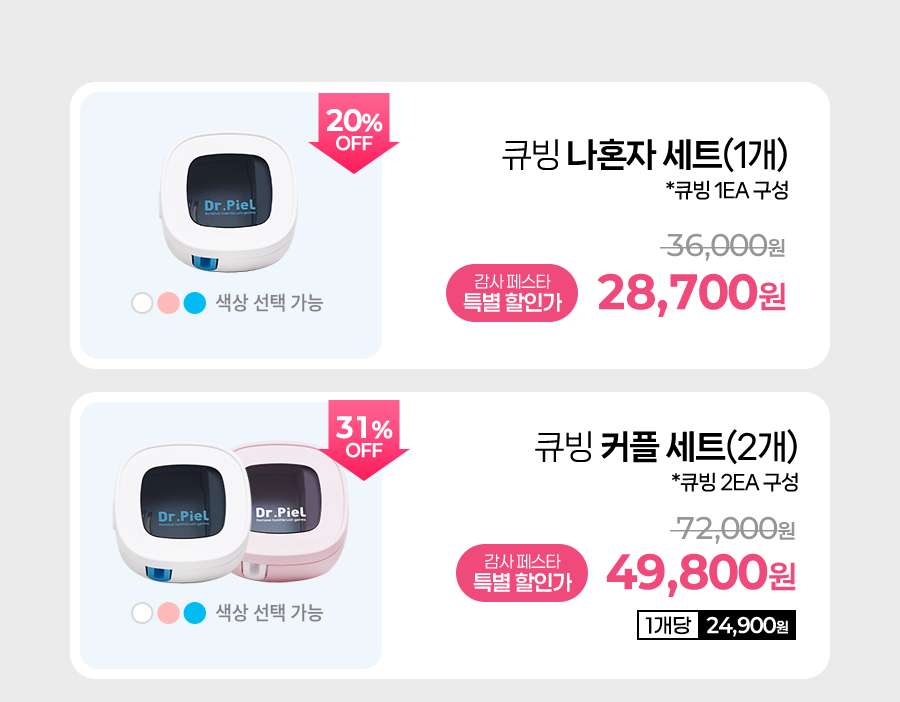Image resolution: width=900 pixels, height=702 pixels.
Task: Select blue color swatch in couple set
Action: 195,613
